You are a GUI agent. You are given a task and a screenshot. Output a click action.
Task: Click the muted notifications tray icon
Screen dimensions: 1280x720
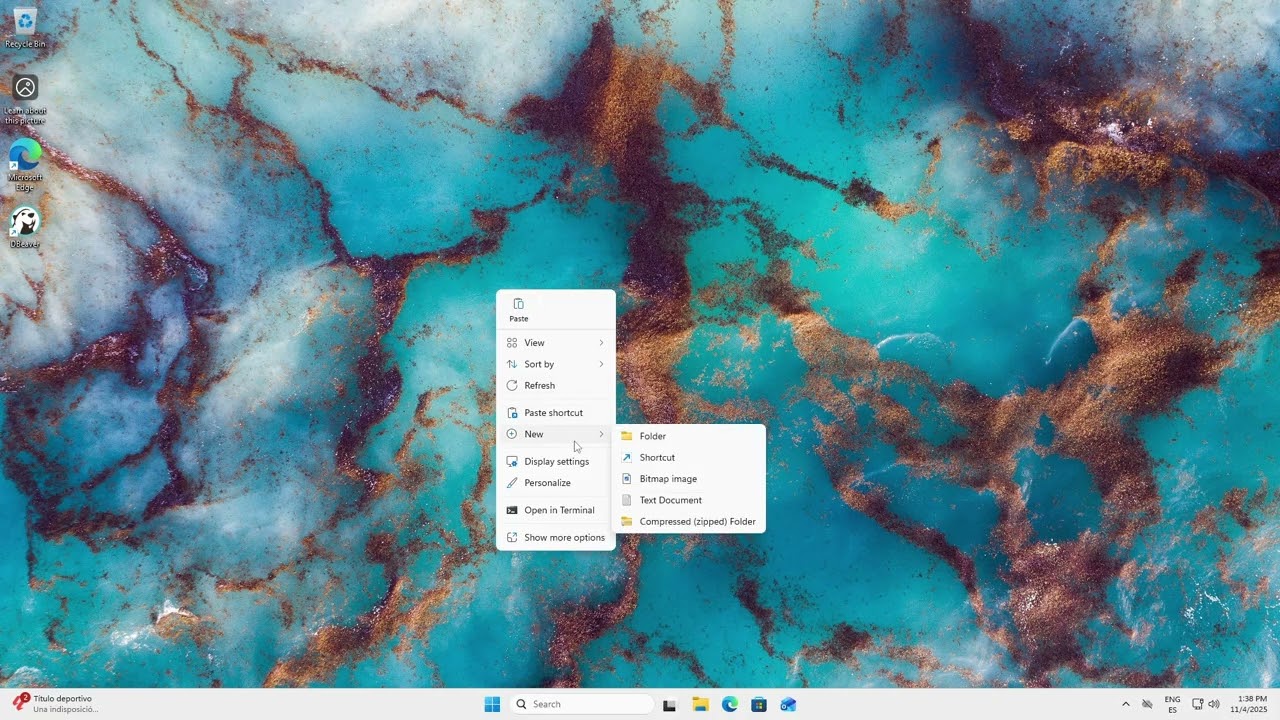click(x=1147, y=704)
